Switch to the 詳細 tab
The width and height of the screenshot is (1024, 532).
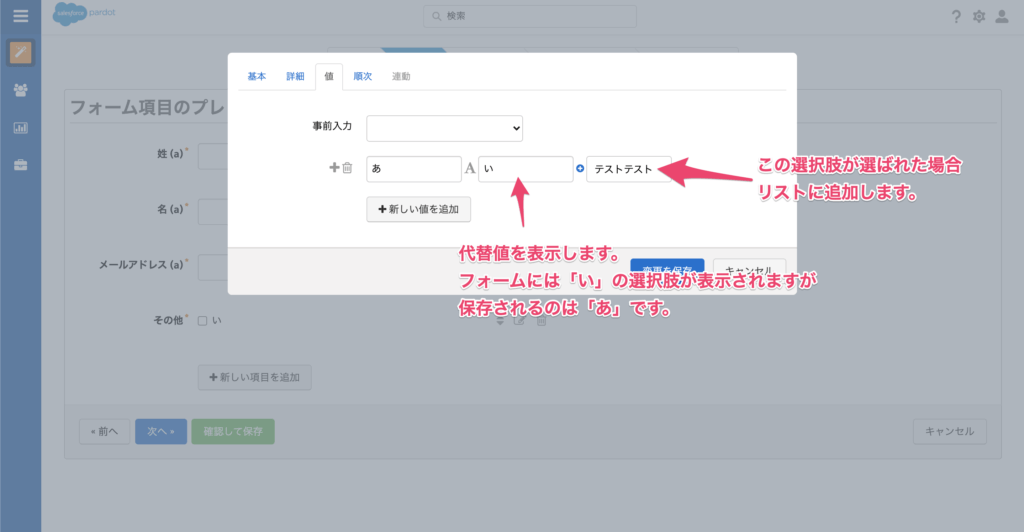coord(295,76)
